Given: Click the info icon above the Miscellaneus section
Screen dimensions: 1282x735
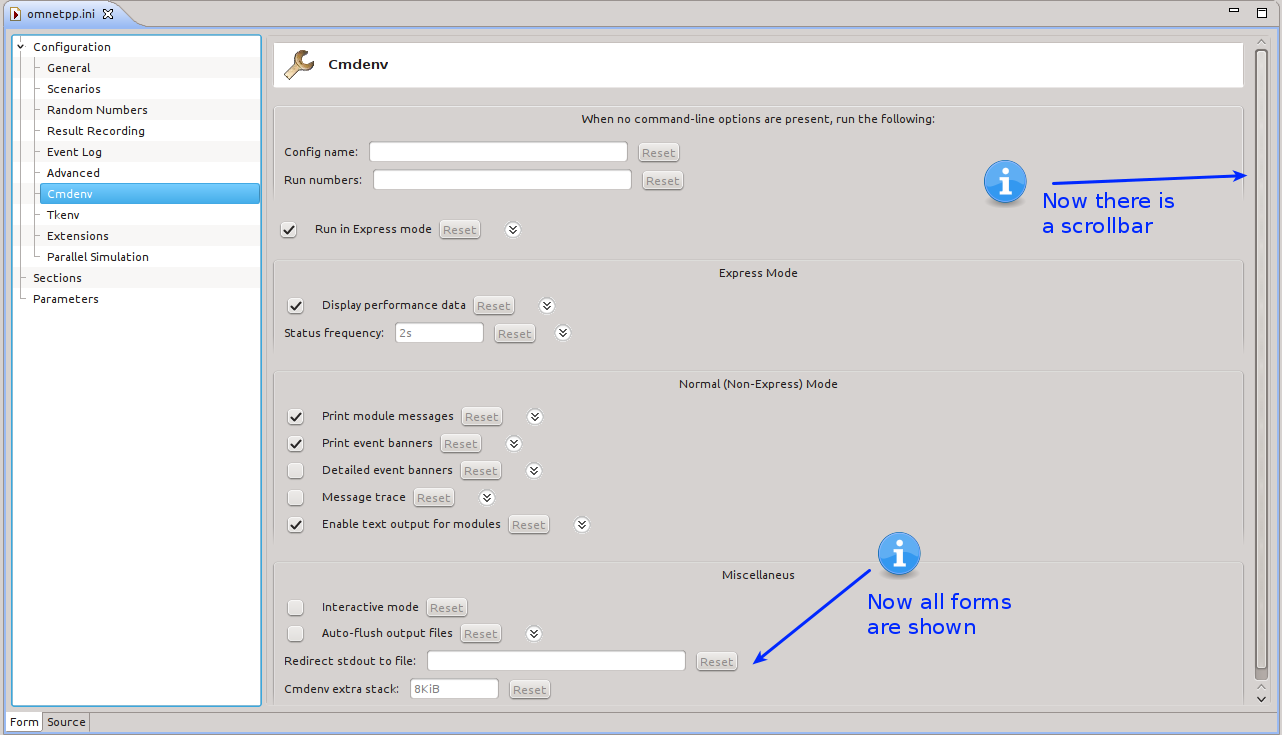Looking at the screenshot, I should click(898, 553).
